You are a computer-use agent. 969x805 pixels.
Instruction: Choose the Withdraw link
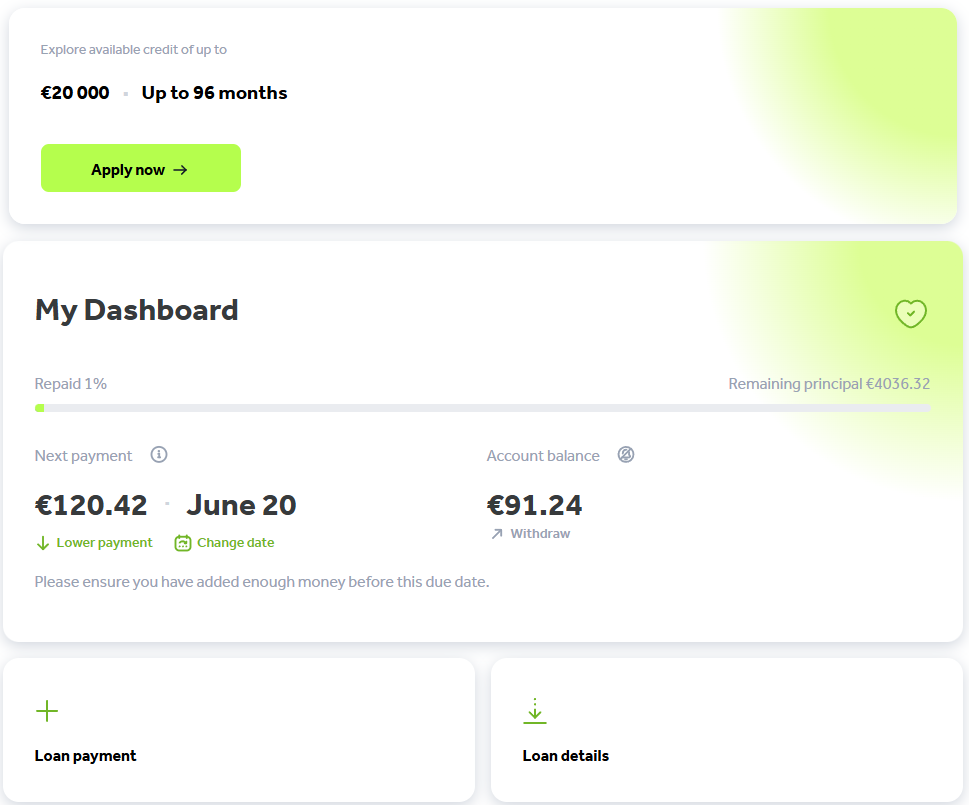pyautogui.click(x=540, y=534)
